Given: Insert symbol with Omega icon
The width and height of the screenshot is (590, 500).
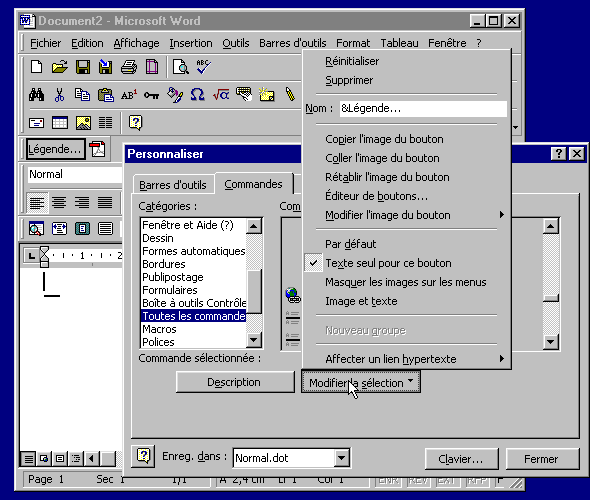Looking at the screenshot, I should coord(198,94).
